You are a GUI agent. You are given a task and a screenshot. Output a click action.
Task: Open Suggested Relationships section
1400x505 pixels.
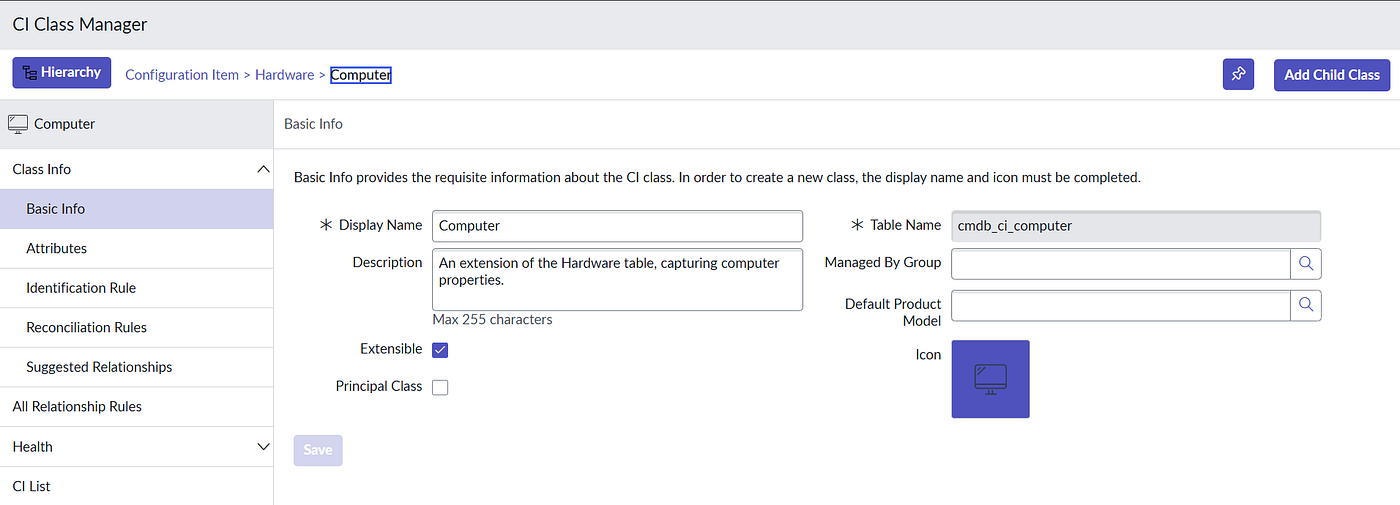pyautogui.click(x=136, y=367)
